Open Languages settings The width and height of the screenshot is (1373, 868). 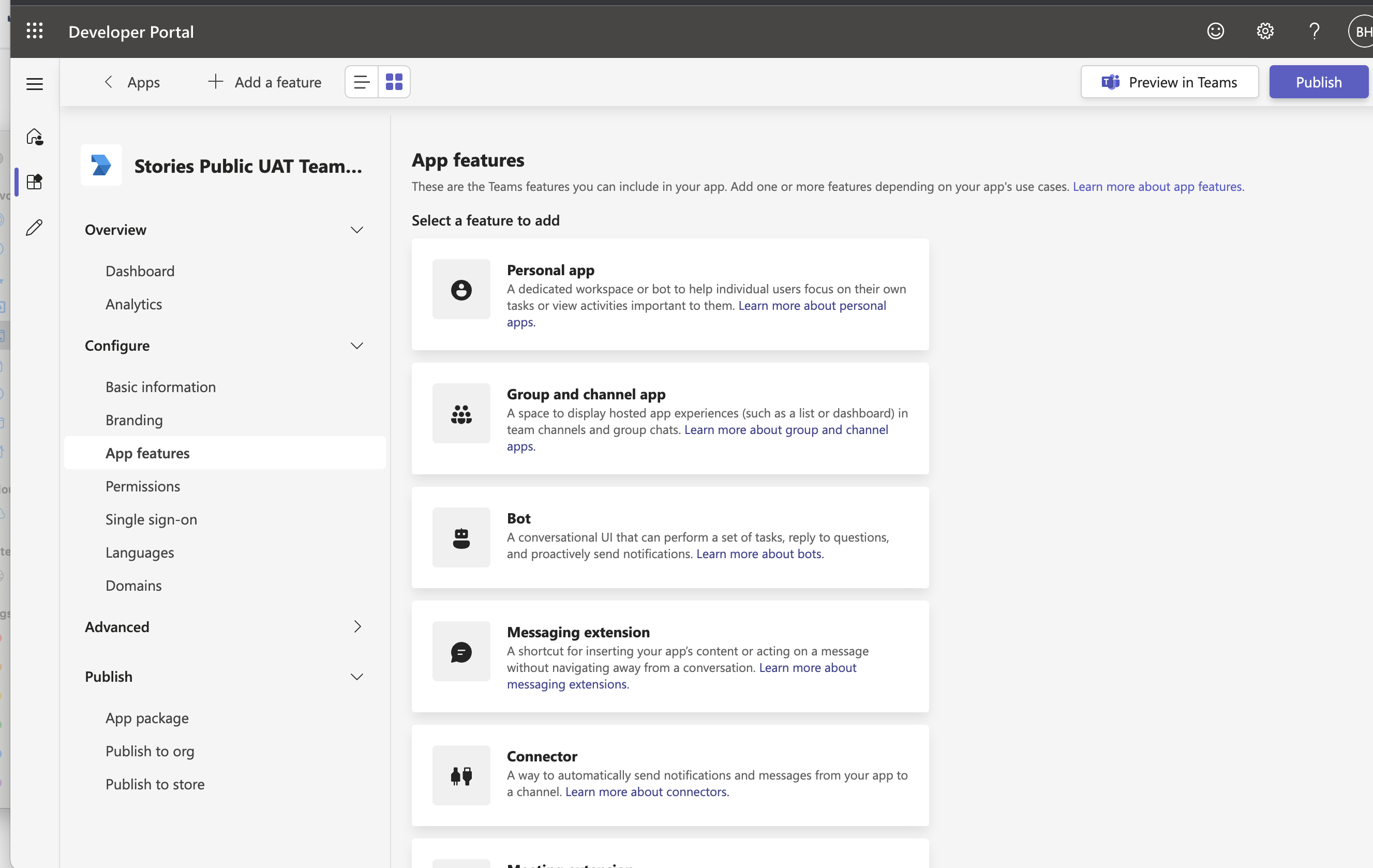[x=140, y=552]
